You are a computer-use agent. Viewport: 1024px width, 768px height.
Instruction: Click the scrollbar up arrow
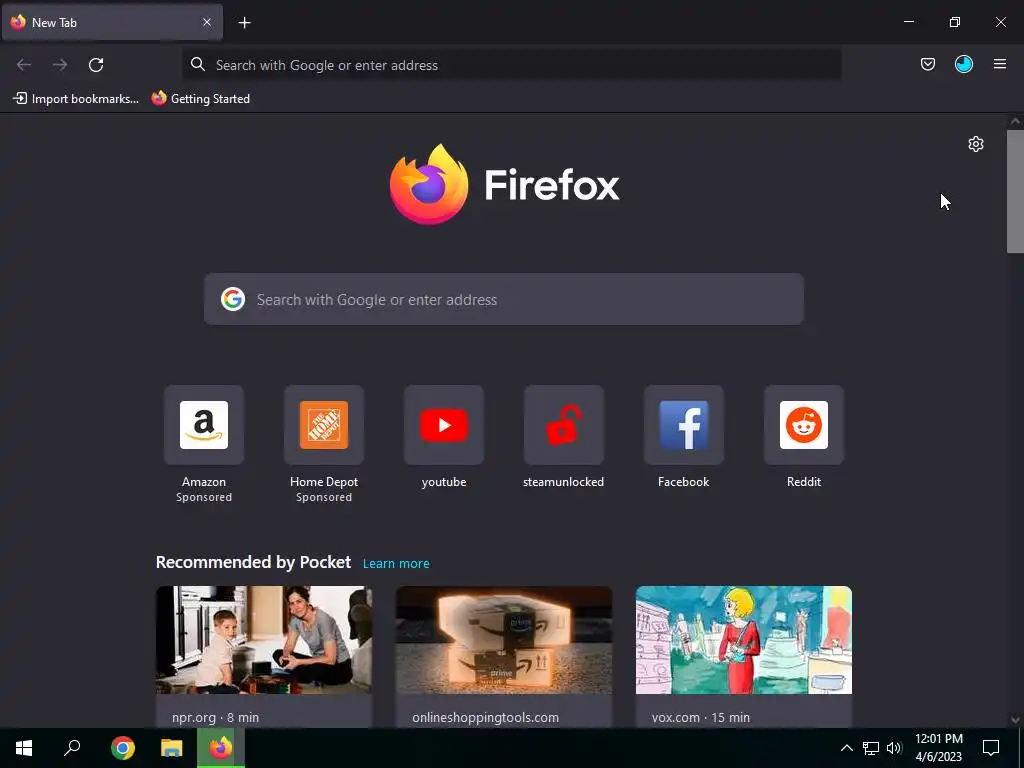(1015, 121)
